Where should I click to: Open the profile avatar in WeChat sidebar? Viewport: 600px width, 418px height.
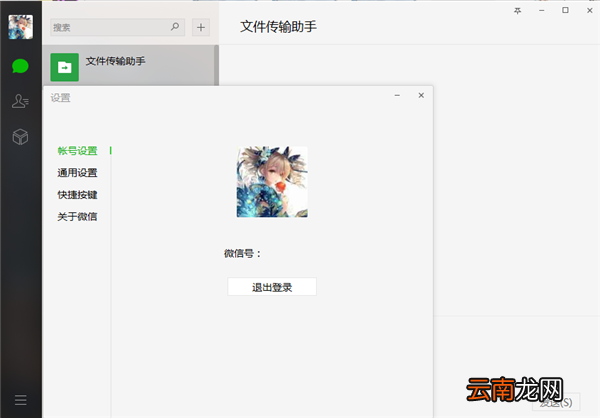point(21,27)
